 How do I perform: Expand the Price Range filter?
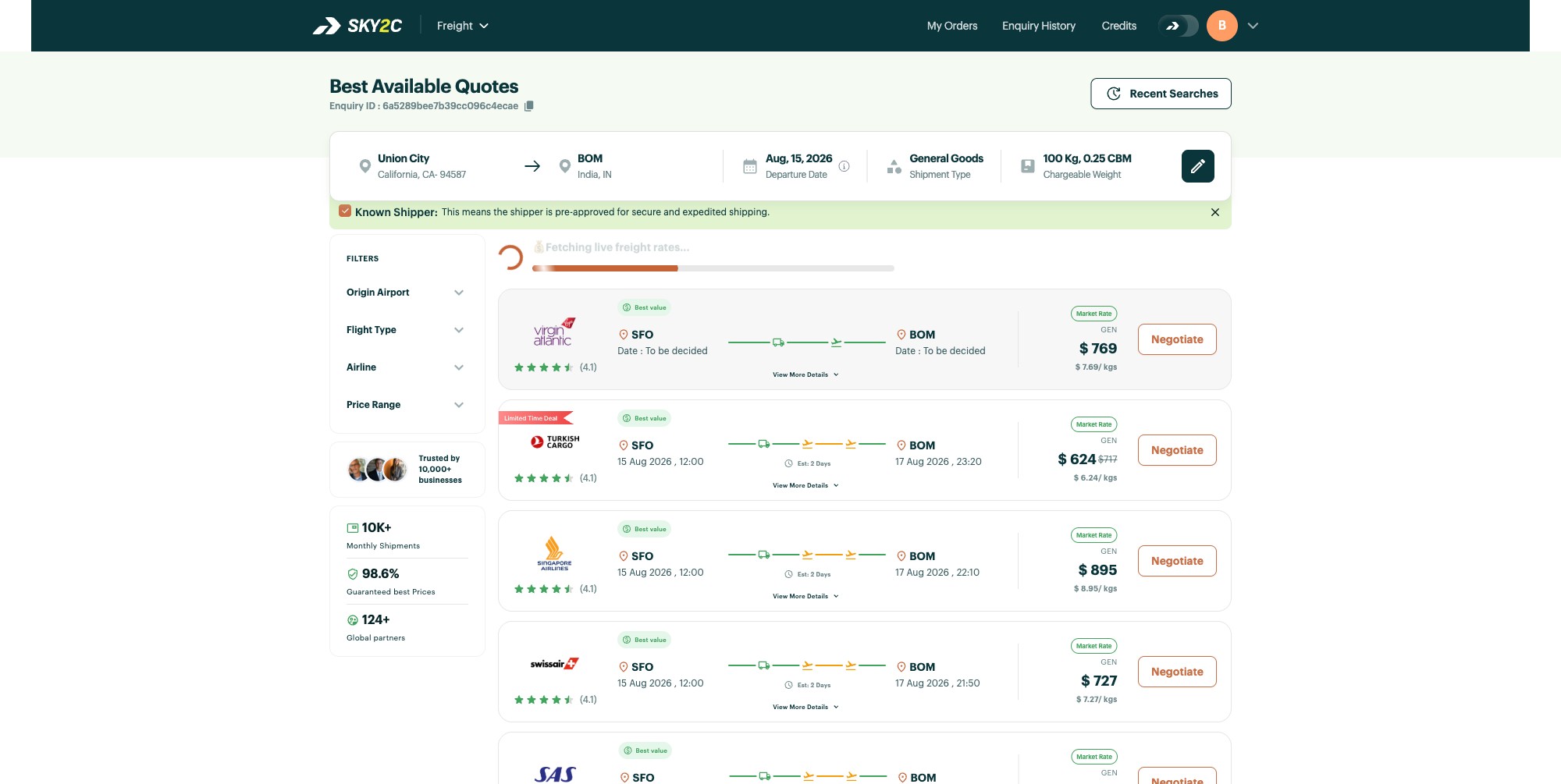point(405,405)
